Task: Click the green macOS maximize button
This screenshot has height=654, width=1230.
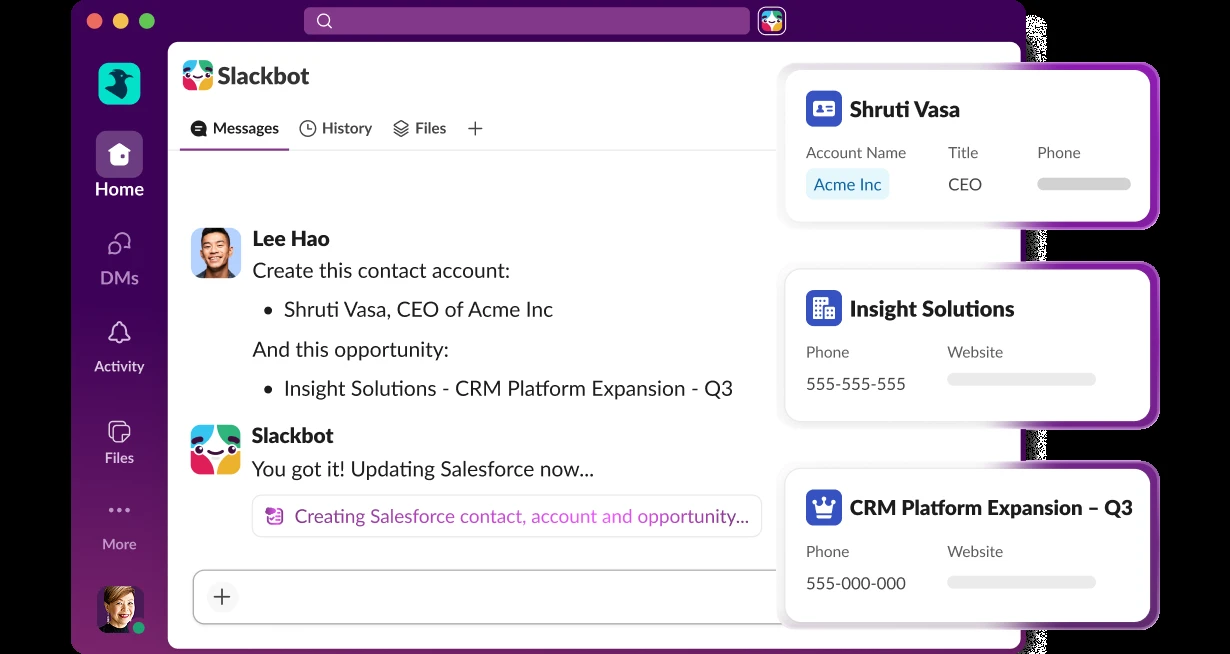Action: pos(147,21)
